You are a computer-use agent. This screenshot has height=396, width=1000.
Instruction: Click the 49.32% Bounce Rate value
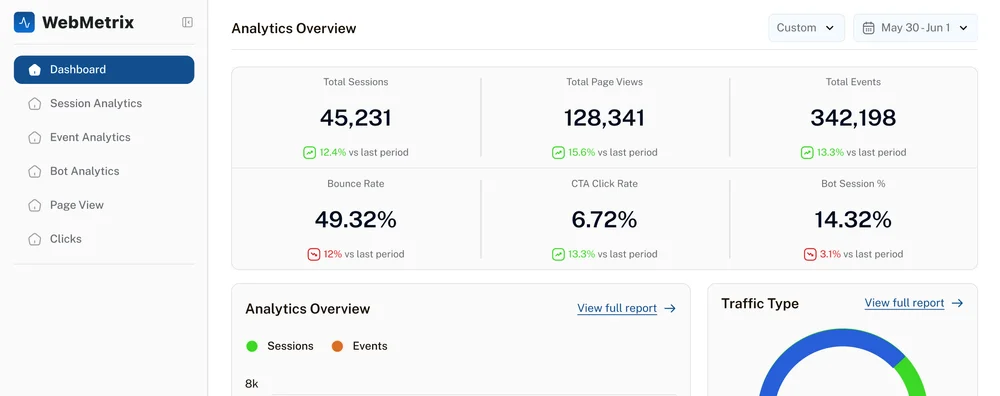[x=355, y=220]
